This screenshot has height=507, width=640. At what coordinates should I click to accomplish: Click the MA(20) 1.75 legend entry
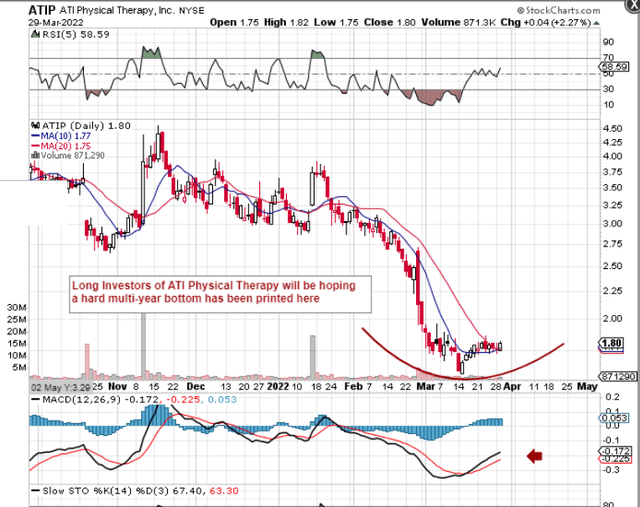(65, 146)
